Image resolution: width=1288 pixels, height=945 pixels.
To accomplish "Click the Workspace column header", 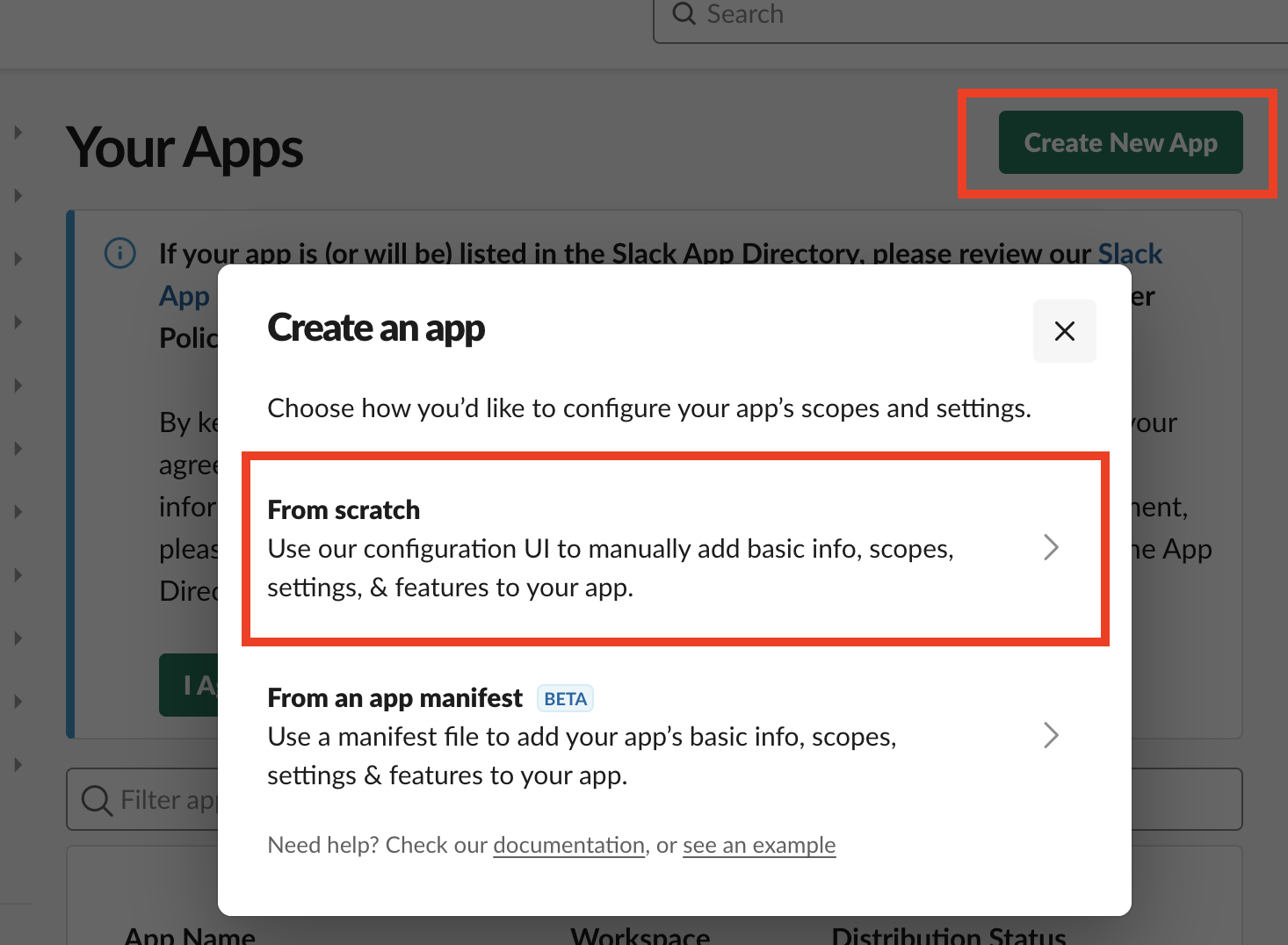I will click(x=640, y=936).
